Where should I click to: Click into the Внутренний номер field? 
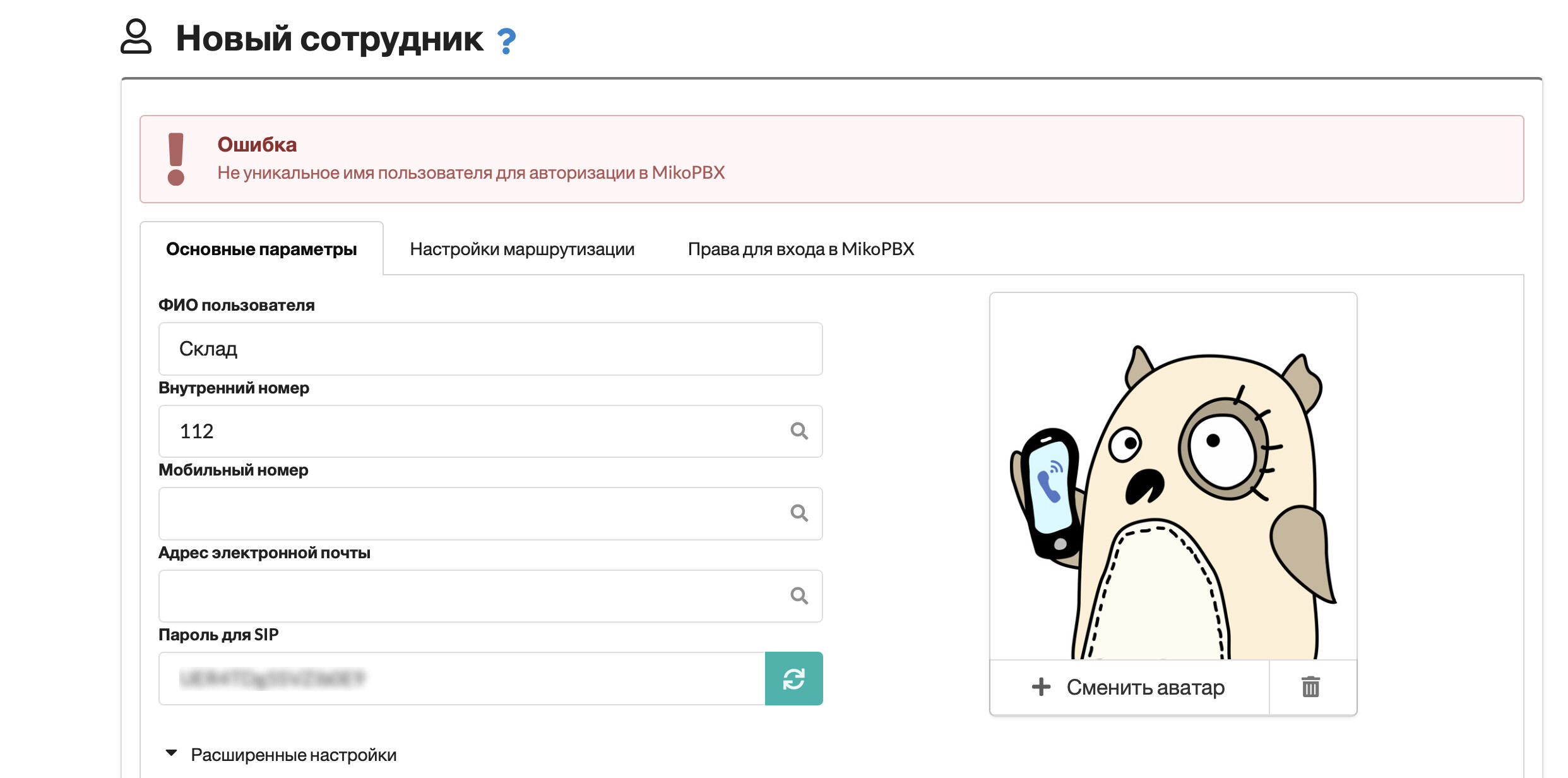point(467,431)
